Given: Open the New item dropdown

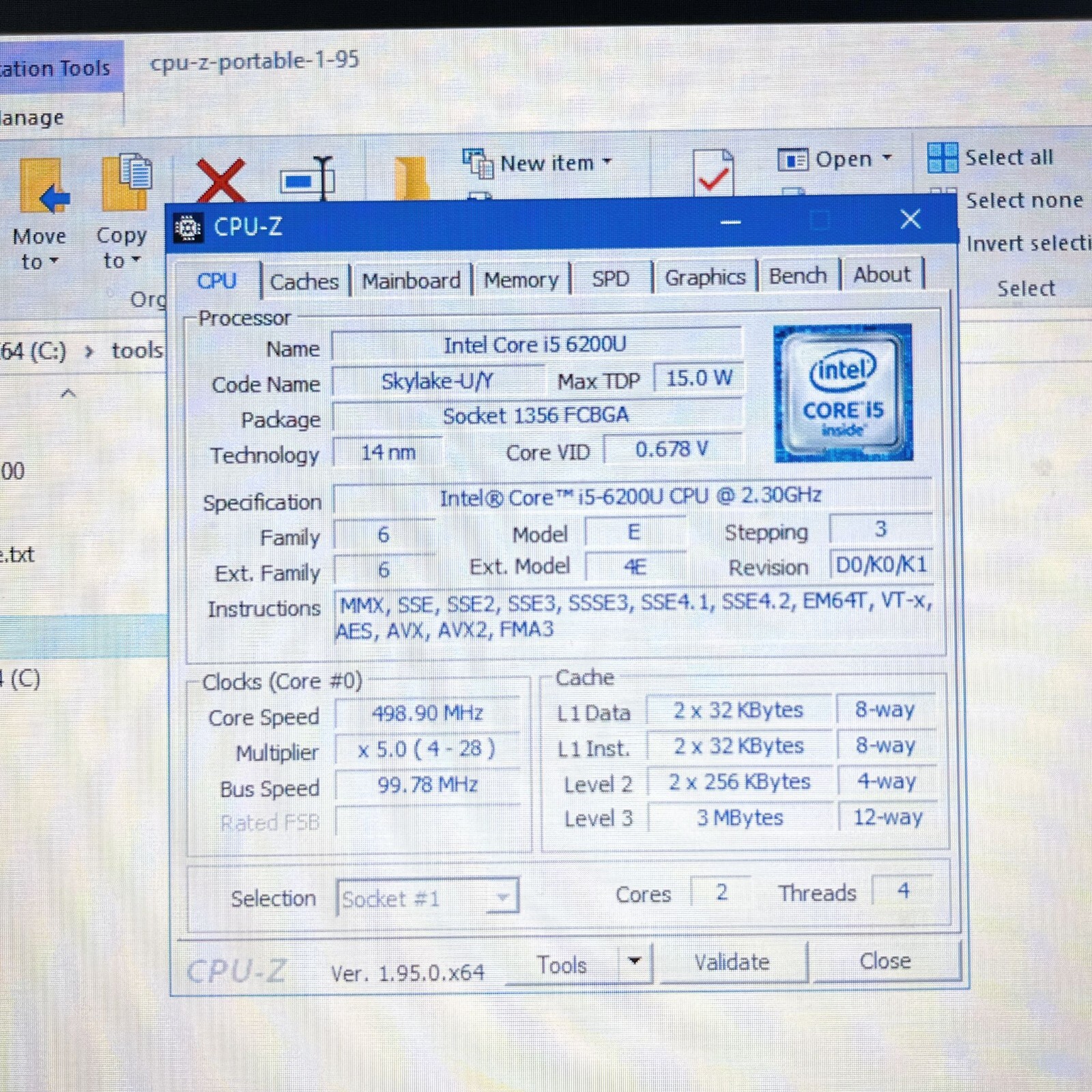Looking at the screenshot, I should (607, 162).
